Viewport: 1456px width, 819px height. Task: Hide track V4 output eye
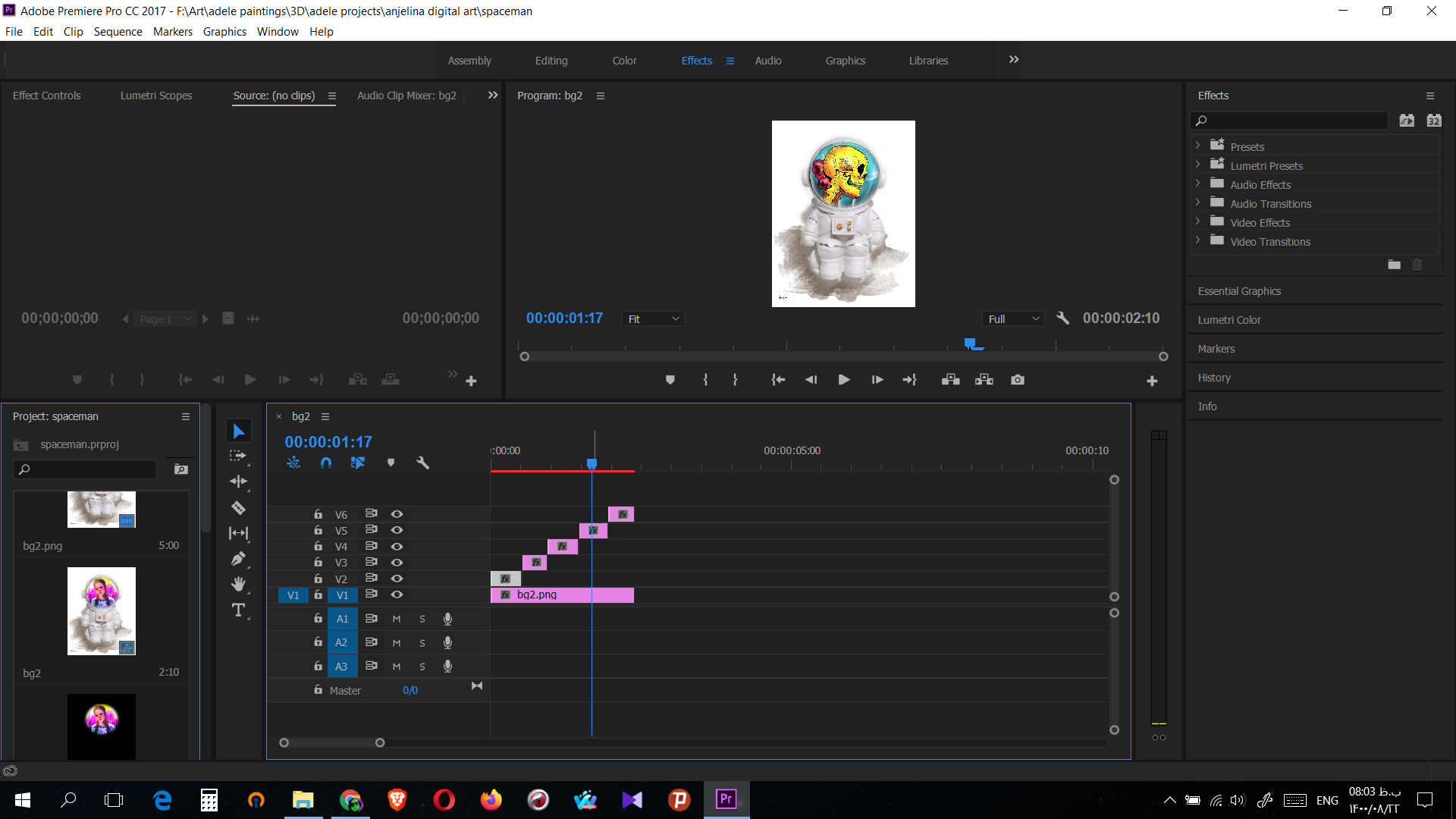[397, 547]
